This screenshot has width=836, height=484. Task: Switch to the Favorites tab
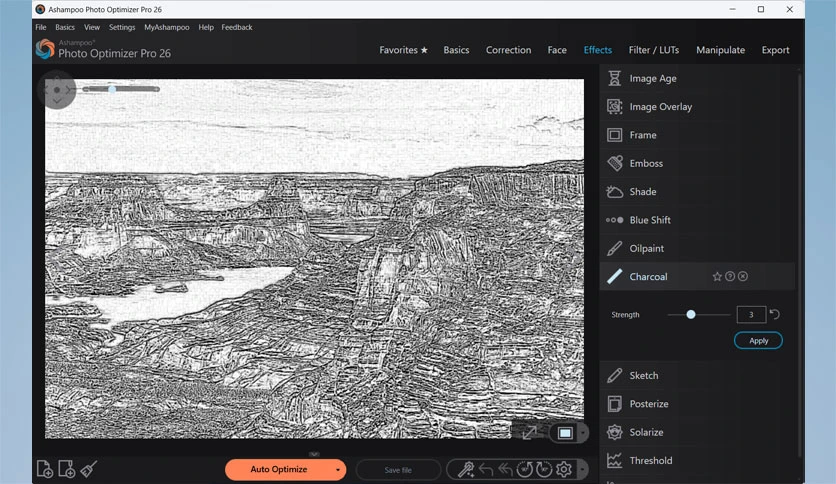(404, 50)
